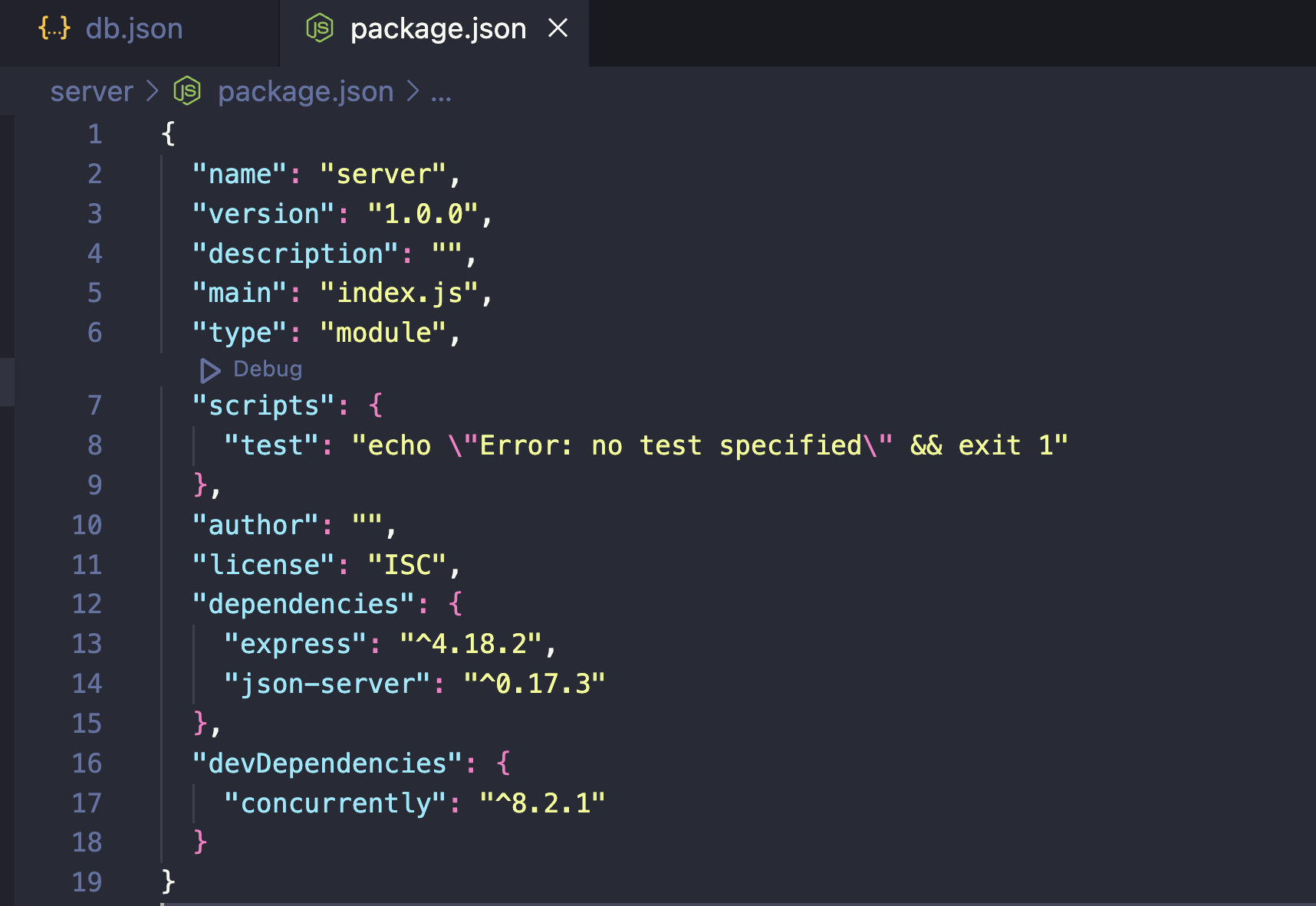Click the Debug play triangle icon
This screenshot has height=906, width=1316.
tap(209, 370)
